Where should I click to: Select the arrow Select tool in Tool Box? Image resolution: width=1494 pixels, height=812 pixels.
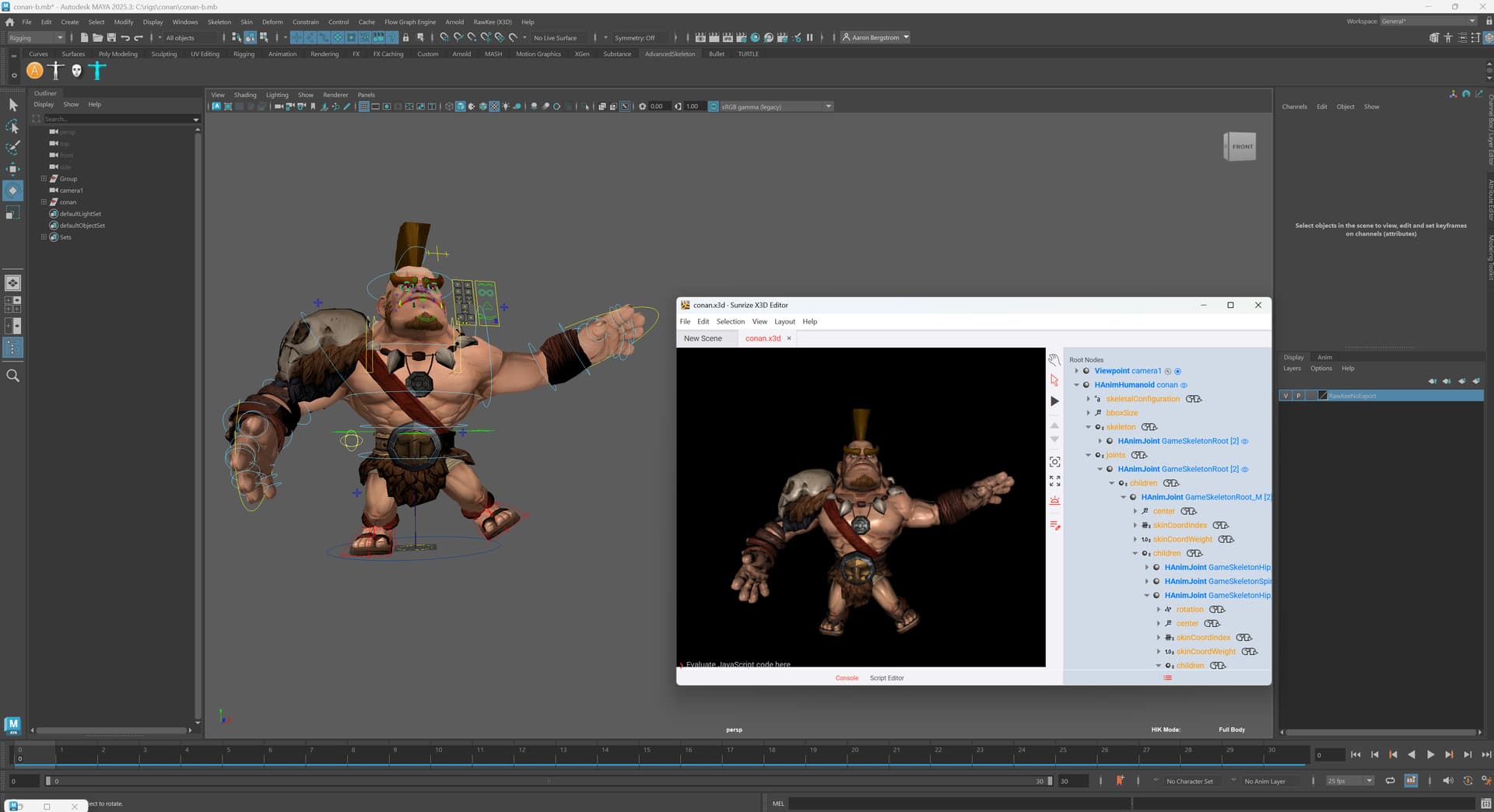[x=13, y=105]
